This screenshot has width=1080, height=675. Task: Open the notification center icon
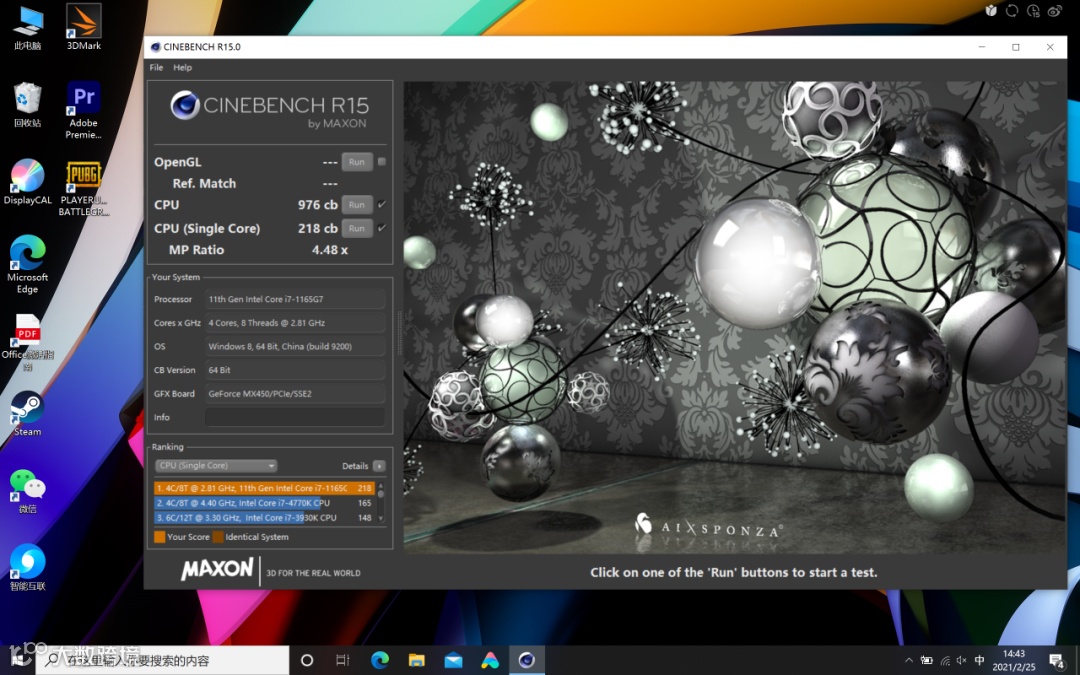pyautogui.click(x=1057, y=661)
